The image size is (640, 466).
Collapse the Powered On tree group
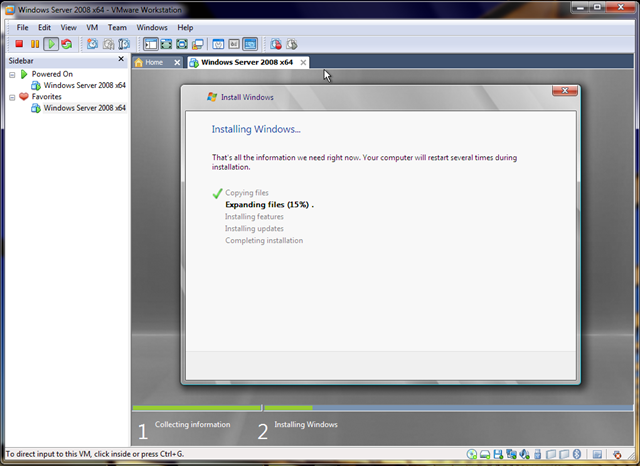pos(12,75)
